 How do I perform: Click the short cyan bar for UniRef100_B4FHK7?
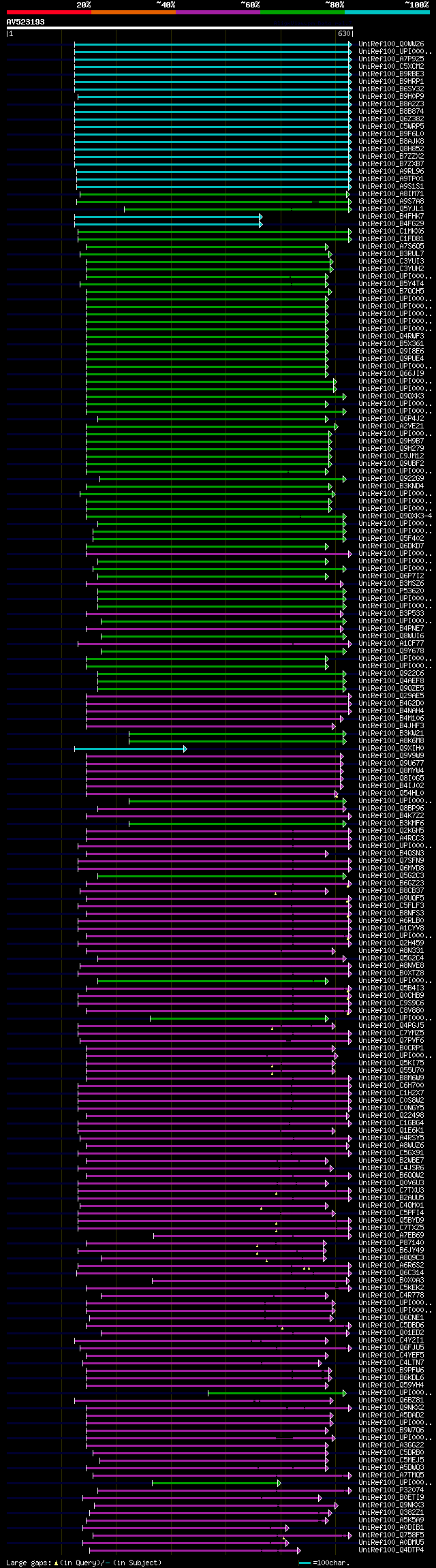(x=168, y=217)
